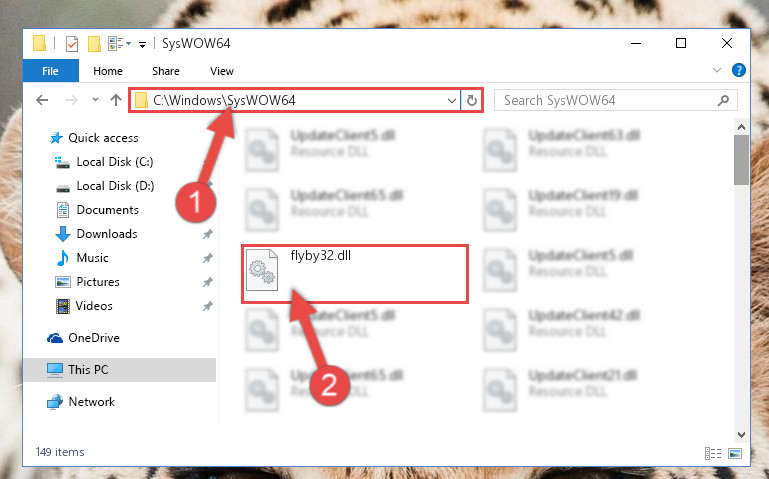The image size is (769, 479).
Task: Open Downloads in the navigation pane
Action: (107, 234)
